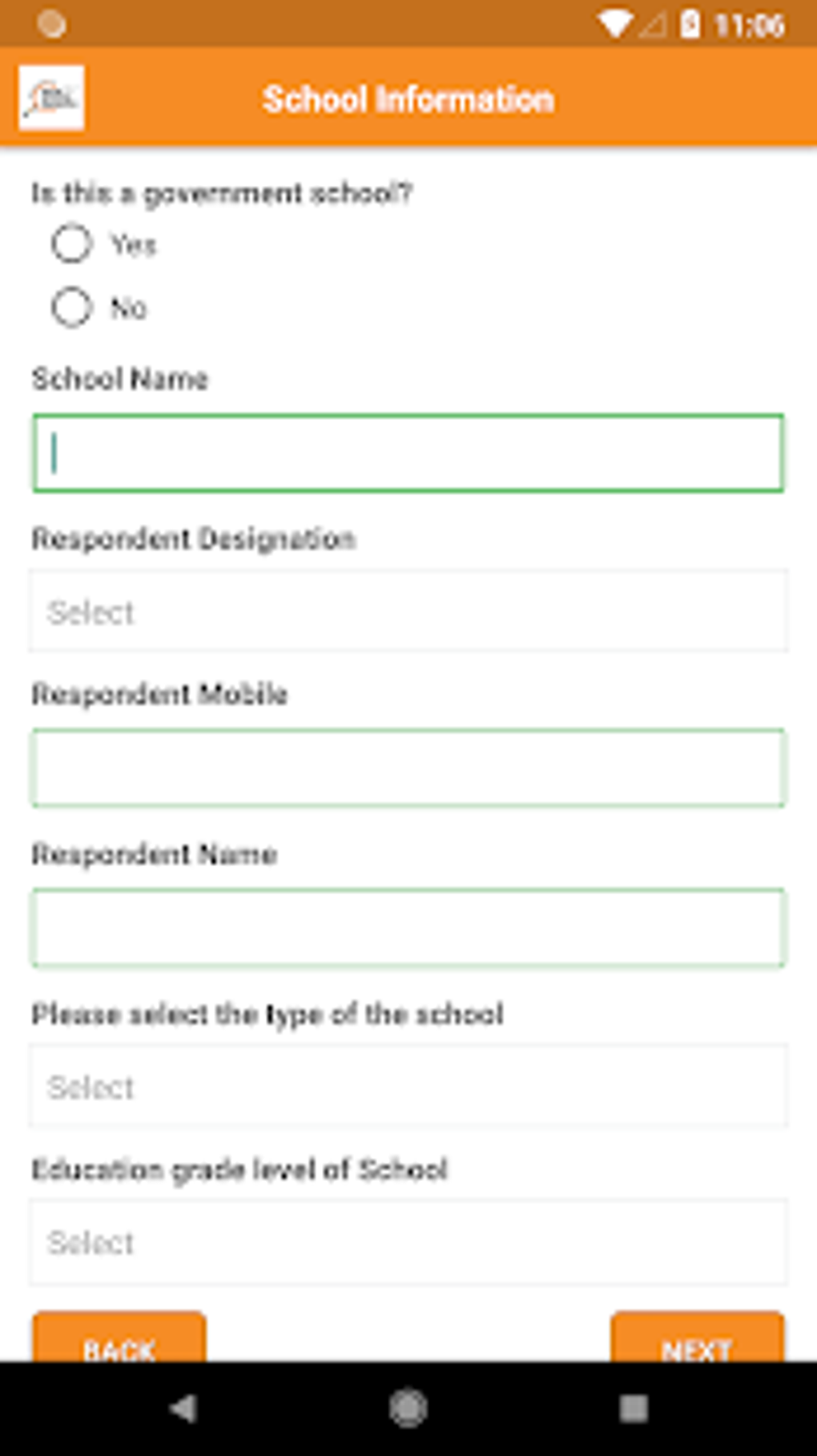The width and height of the screenshot is (817, 1456).
Task: Tap the School Information header title
Action: [x=408, y=99]
